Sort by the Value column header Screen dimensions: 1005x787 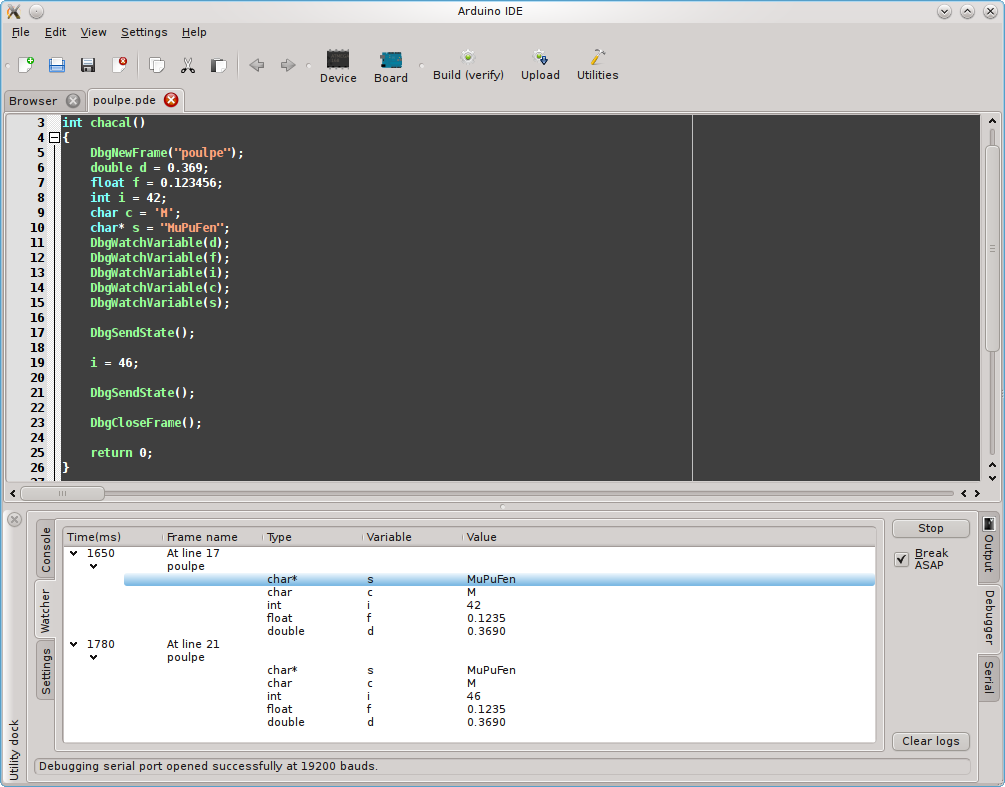point(669,537)
